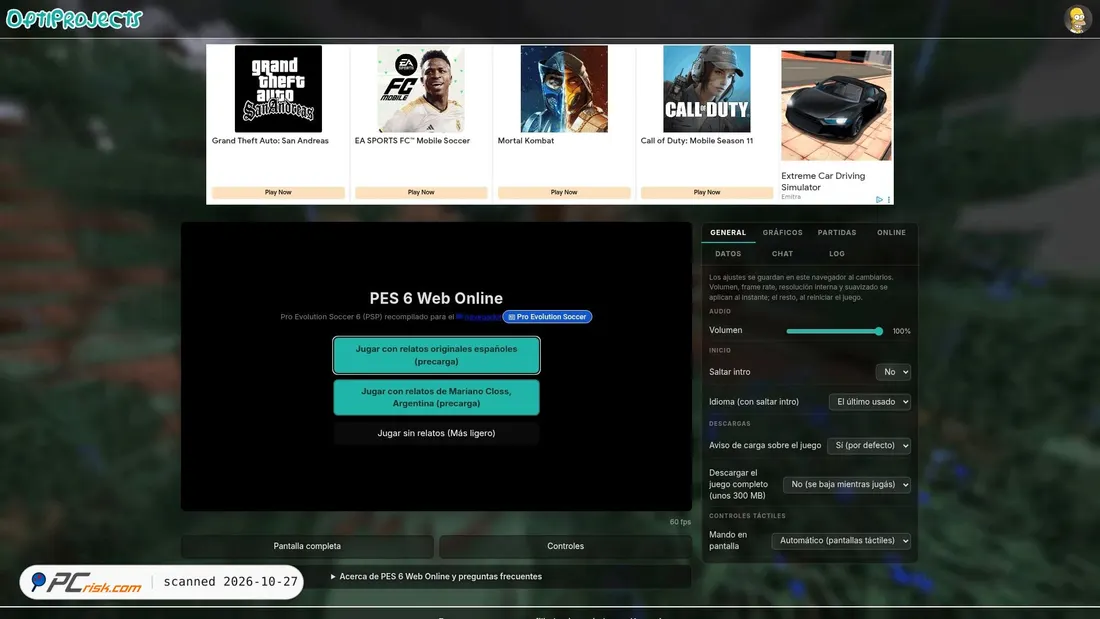Screen dimensions: 1100x619
Task: Click the AdChoices icon in ad banner
Action: pyautogui.click(x=879, y=199)
